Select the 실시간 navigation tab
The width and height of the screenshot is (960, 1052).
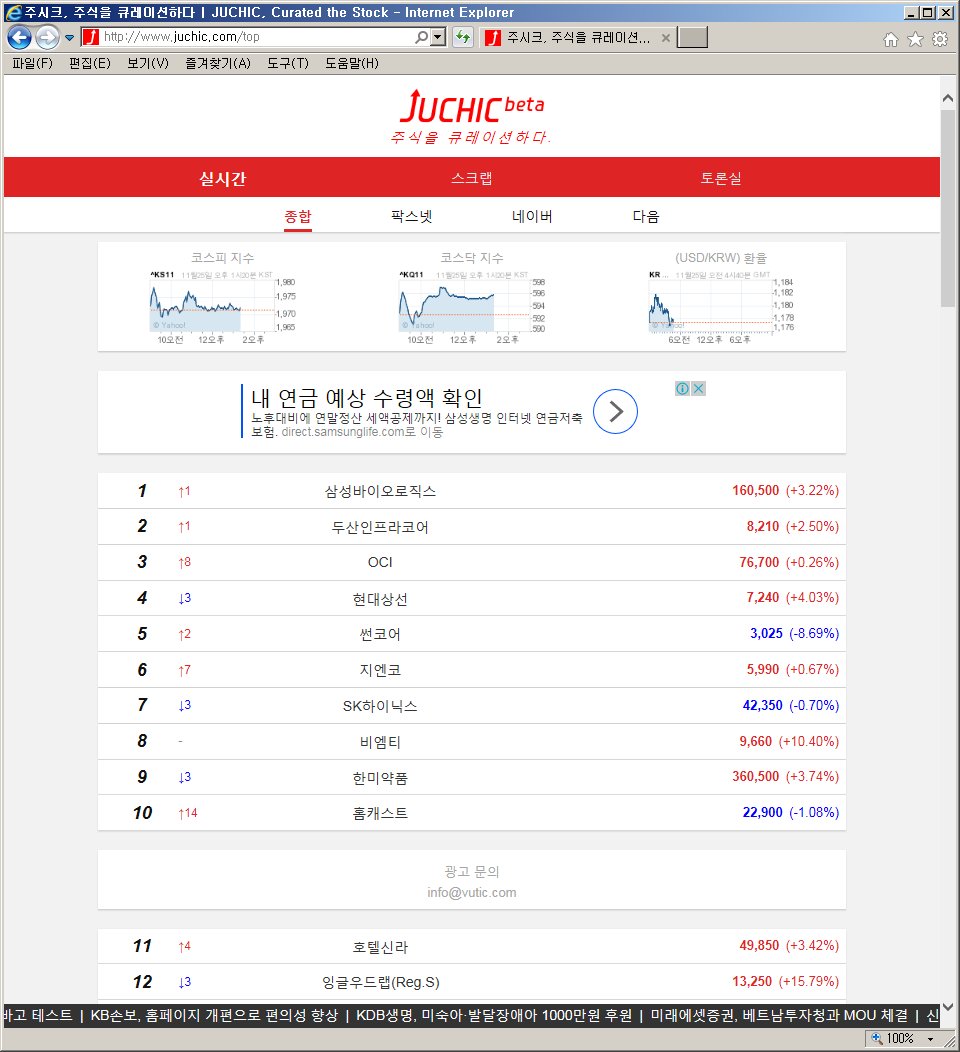pos(223,178)
